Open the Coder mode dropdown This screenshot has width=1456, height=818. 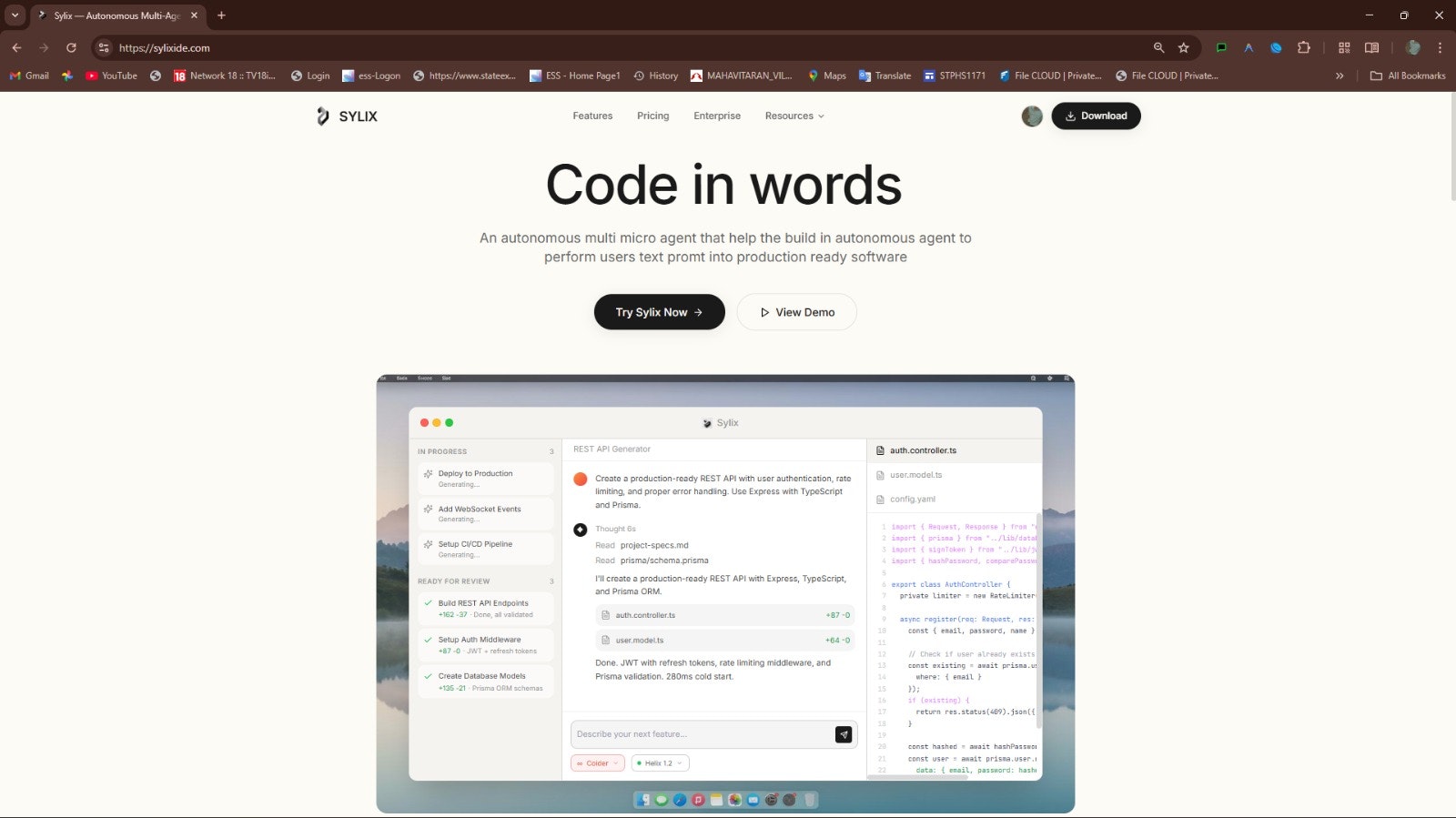click(x=597, y=763)
